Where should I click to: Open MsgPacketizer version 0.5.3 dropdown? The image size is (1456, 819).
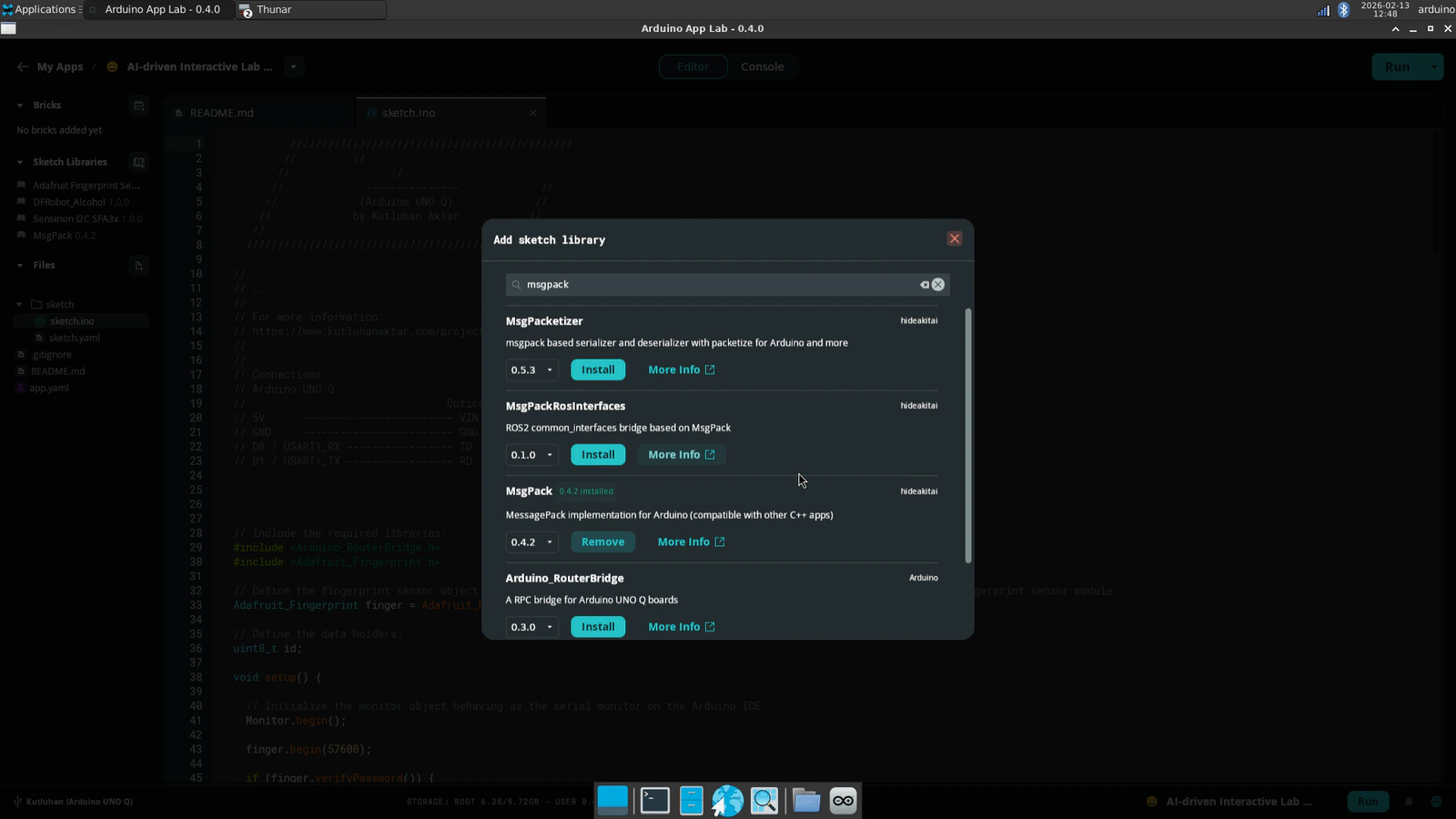coord(531,369)
